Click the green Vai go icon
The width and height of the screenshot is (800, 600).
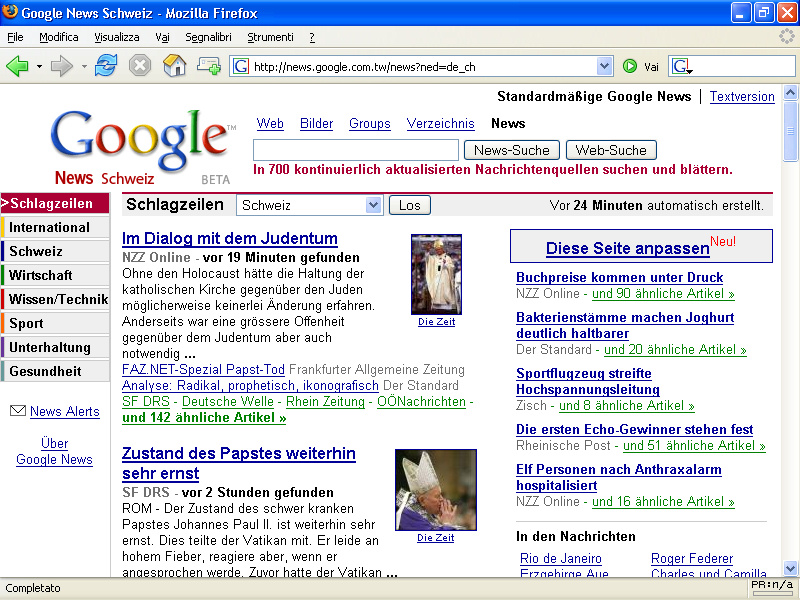click(630, 66)
